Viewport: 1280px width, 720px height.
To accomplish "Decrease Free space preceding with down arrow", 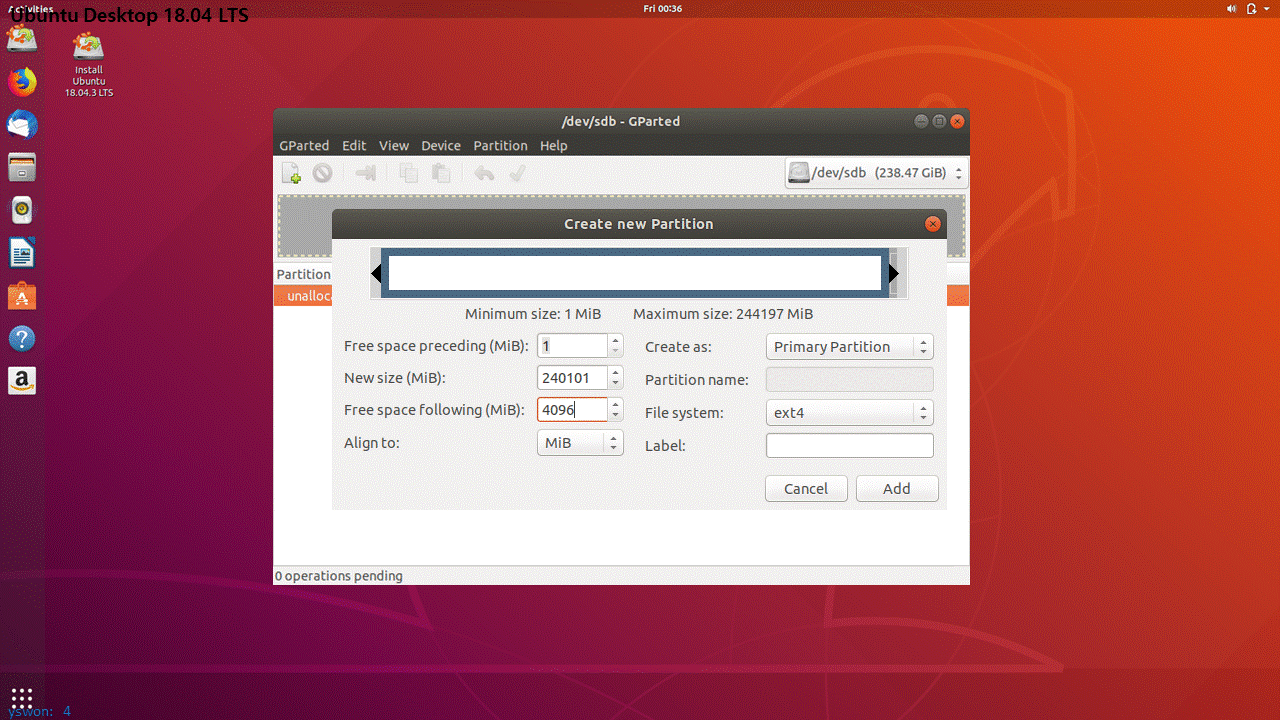I will pos(616,352).
